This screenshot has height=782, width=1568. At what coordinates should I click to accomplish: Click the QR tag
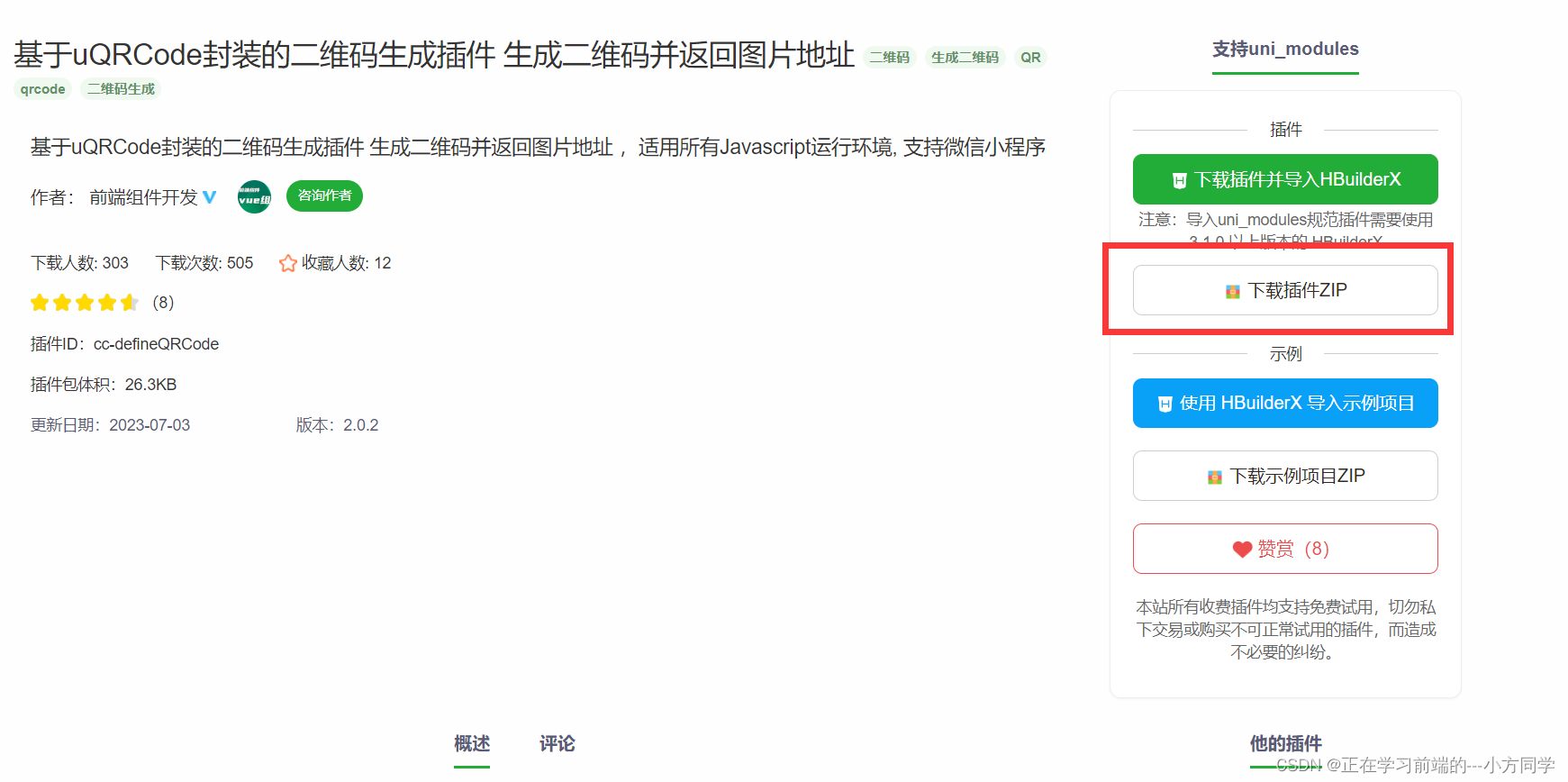pos(1030,57)
